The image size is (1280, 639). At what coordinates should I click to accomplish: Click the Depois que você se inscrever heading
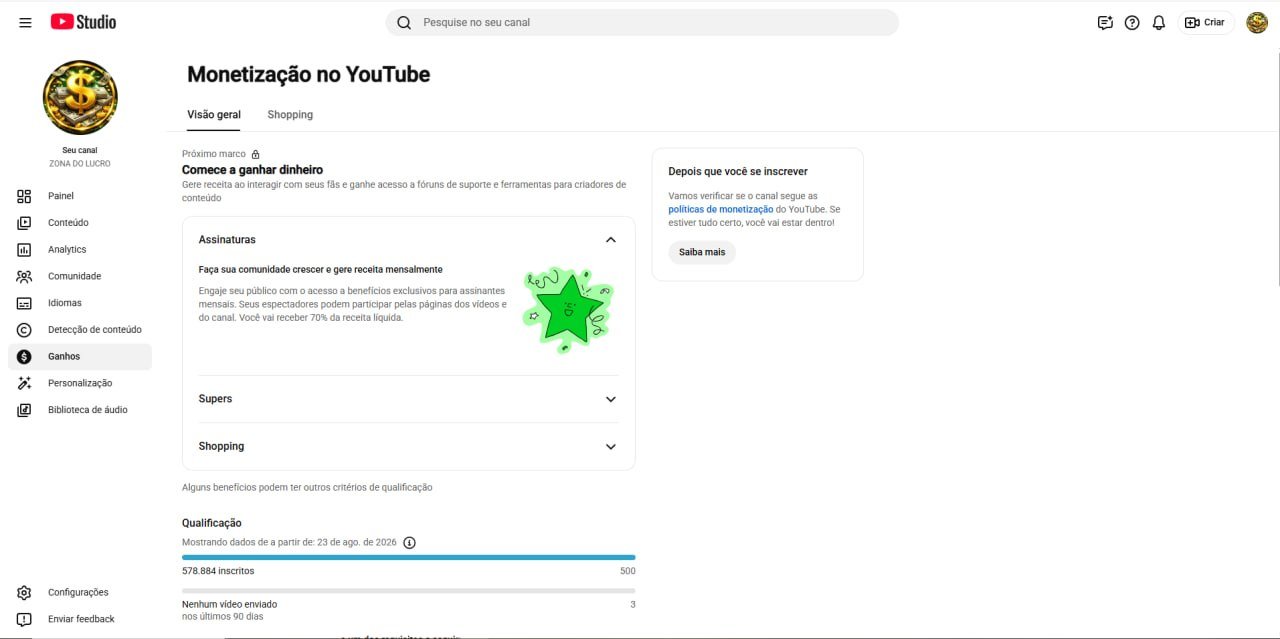pos(738,172)
